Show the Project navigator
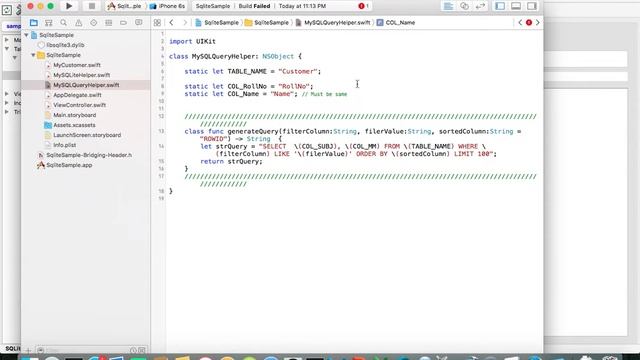640x360 pixels. pyautogui.click(x=34, y=23)
